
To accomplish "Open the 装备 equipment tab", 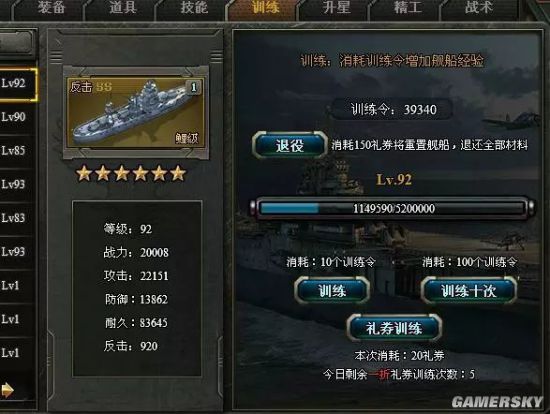I will (x=51, y=8).
